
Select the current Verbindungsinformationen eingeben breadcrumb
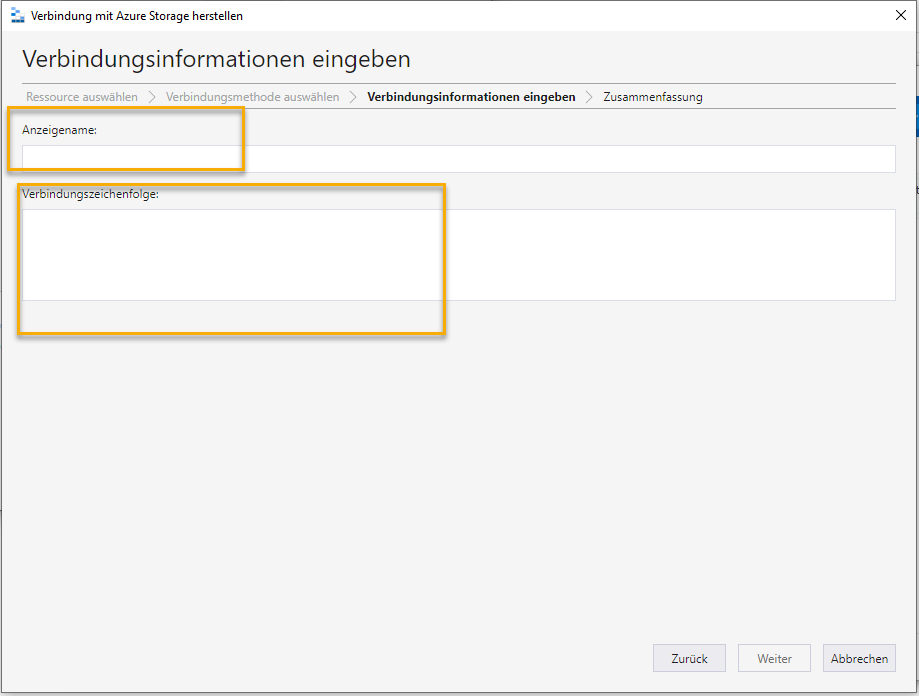click(471, 97)
